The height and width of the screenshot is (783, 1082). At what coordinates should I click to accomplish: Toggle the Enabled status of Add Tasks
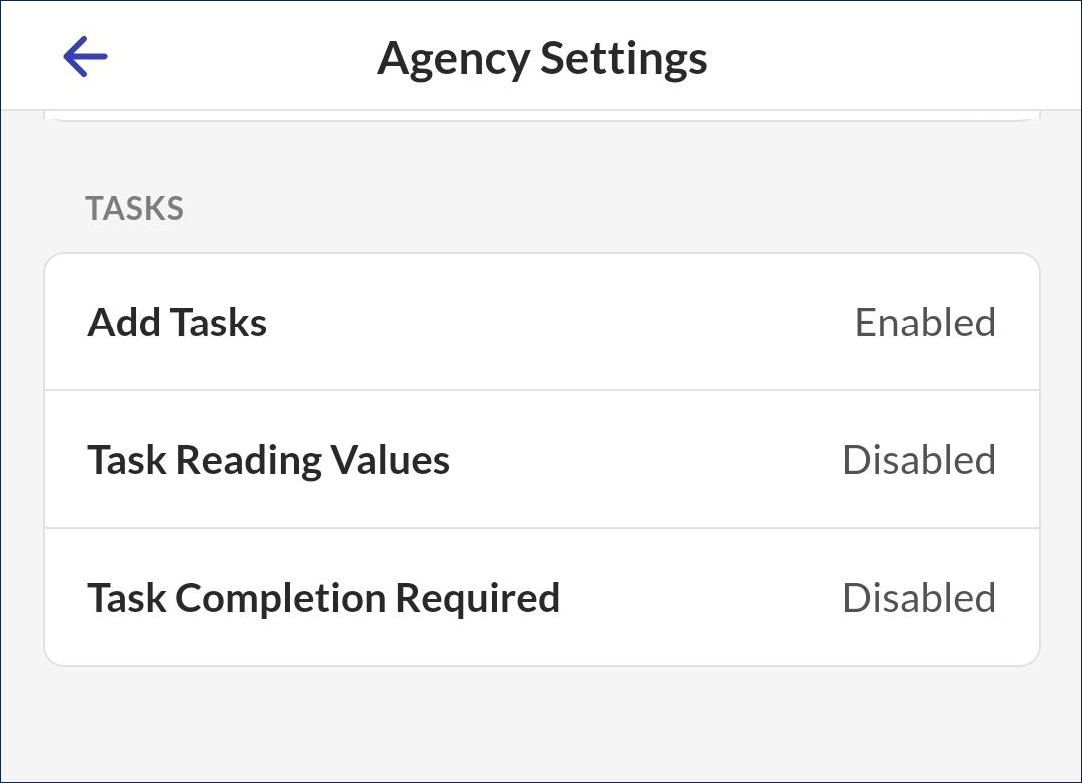coord(925,323)
